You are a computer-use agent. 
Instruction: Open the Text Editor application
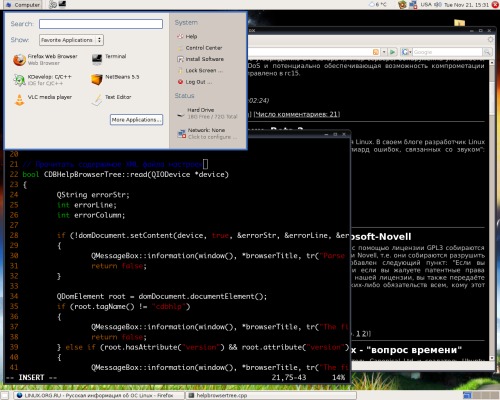111,99
